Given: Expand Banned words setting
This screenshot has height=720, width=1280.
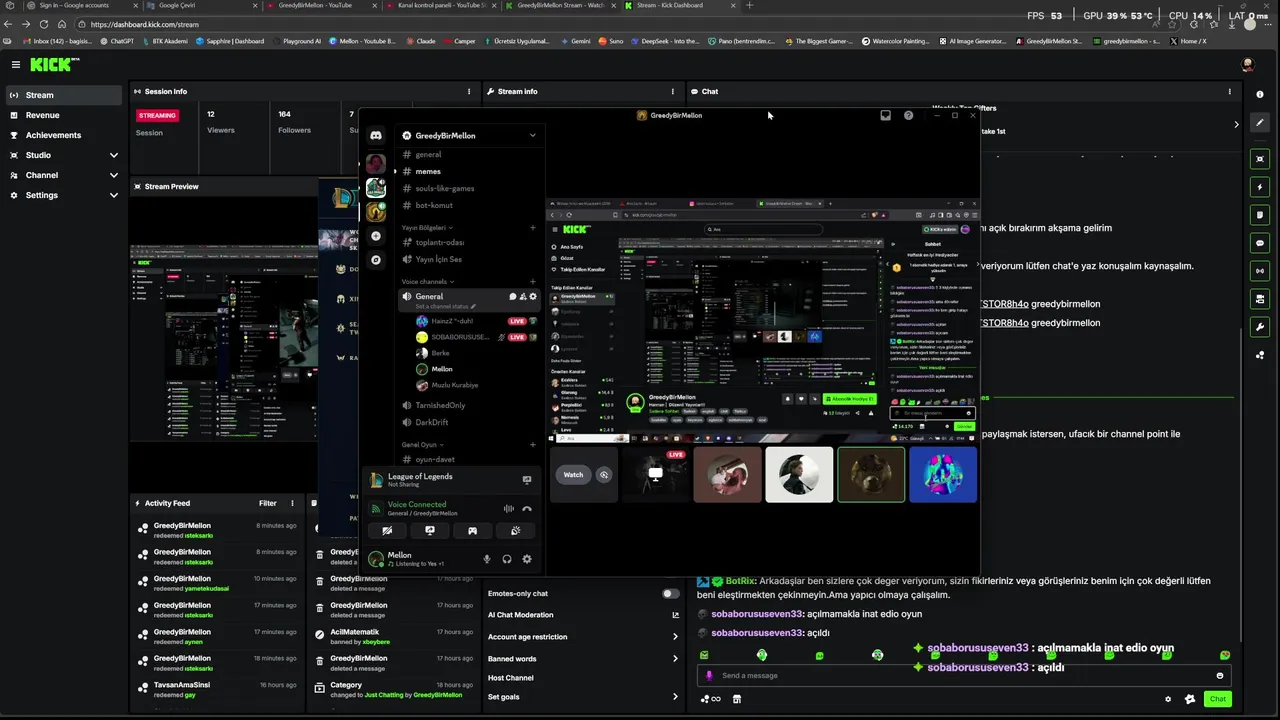Looking at the screenshot, I should [675, 659].
